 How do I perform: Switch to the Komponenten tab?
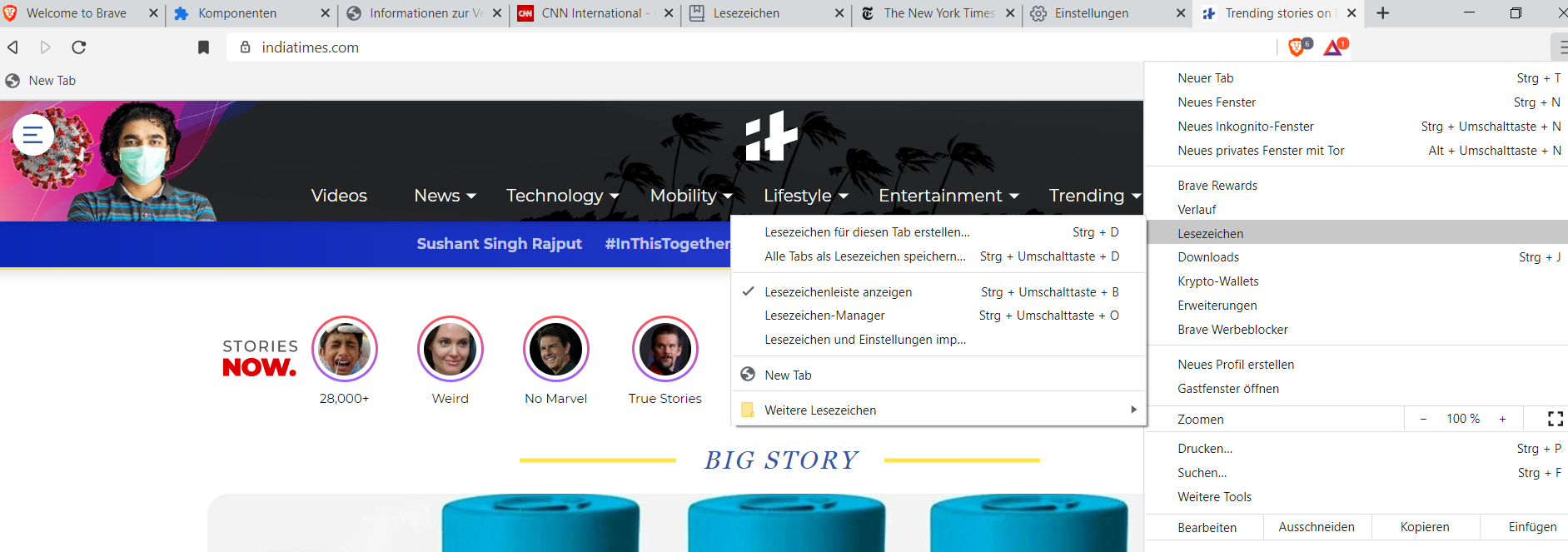click(250, 13)
